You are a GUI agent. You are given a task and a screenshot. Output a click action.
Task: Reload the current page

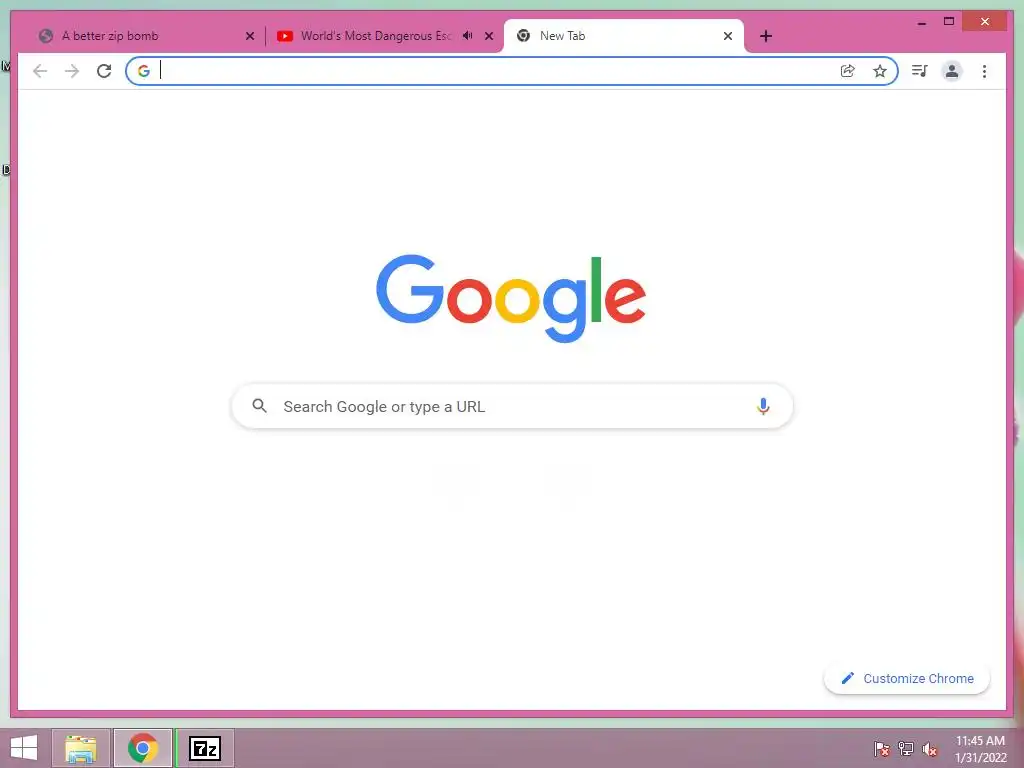[x=104, y=71]
